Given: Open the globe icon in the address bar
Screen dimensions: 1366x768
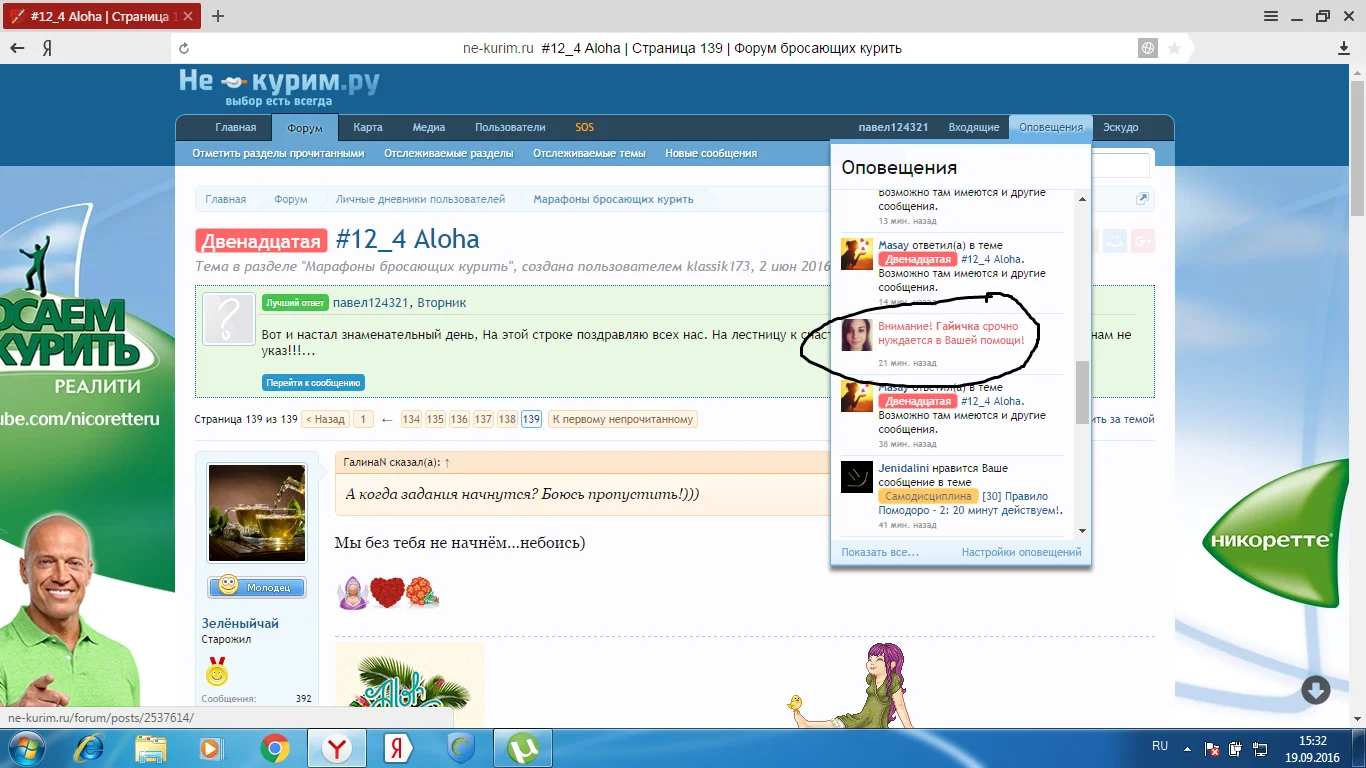Looking at the screenshot, I should (1148, 48).
